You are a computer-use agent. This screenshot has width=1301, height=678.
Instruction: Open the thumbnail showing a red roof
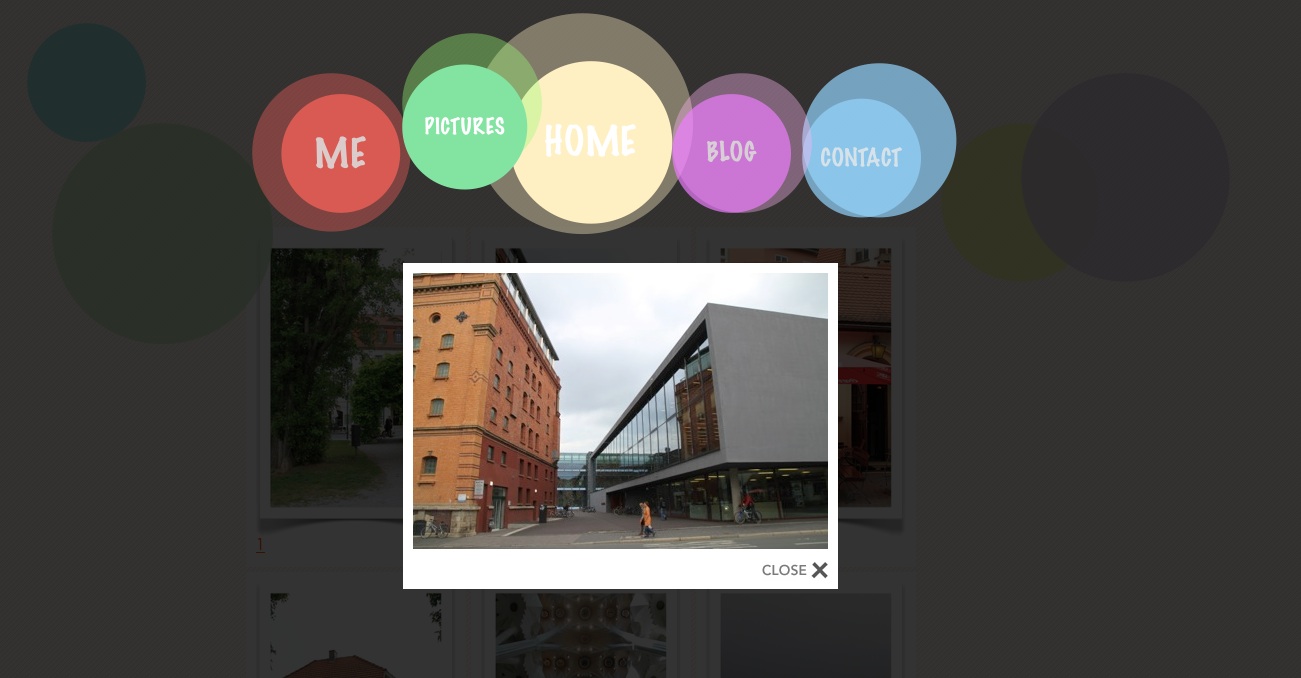[355, 635]
